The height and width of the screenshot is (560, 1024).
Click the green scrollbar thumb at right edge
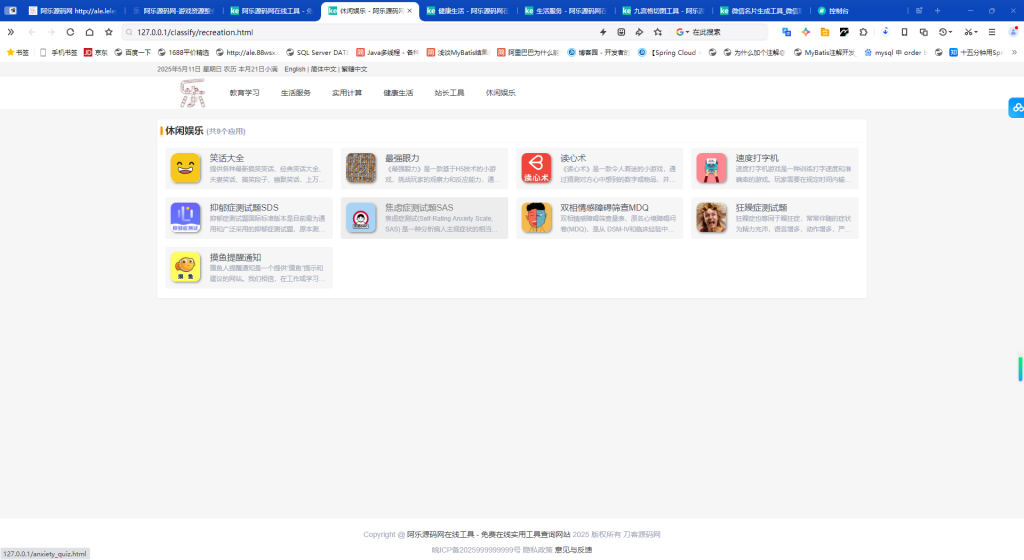(1020, 369)
